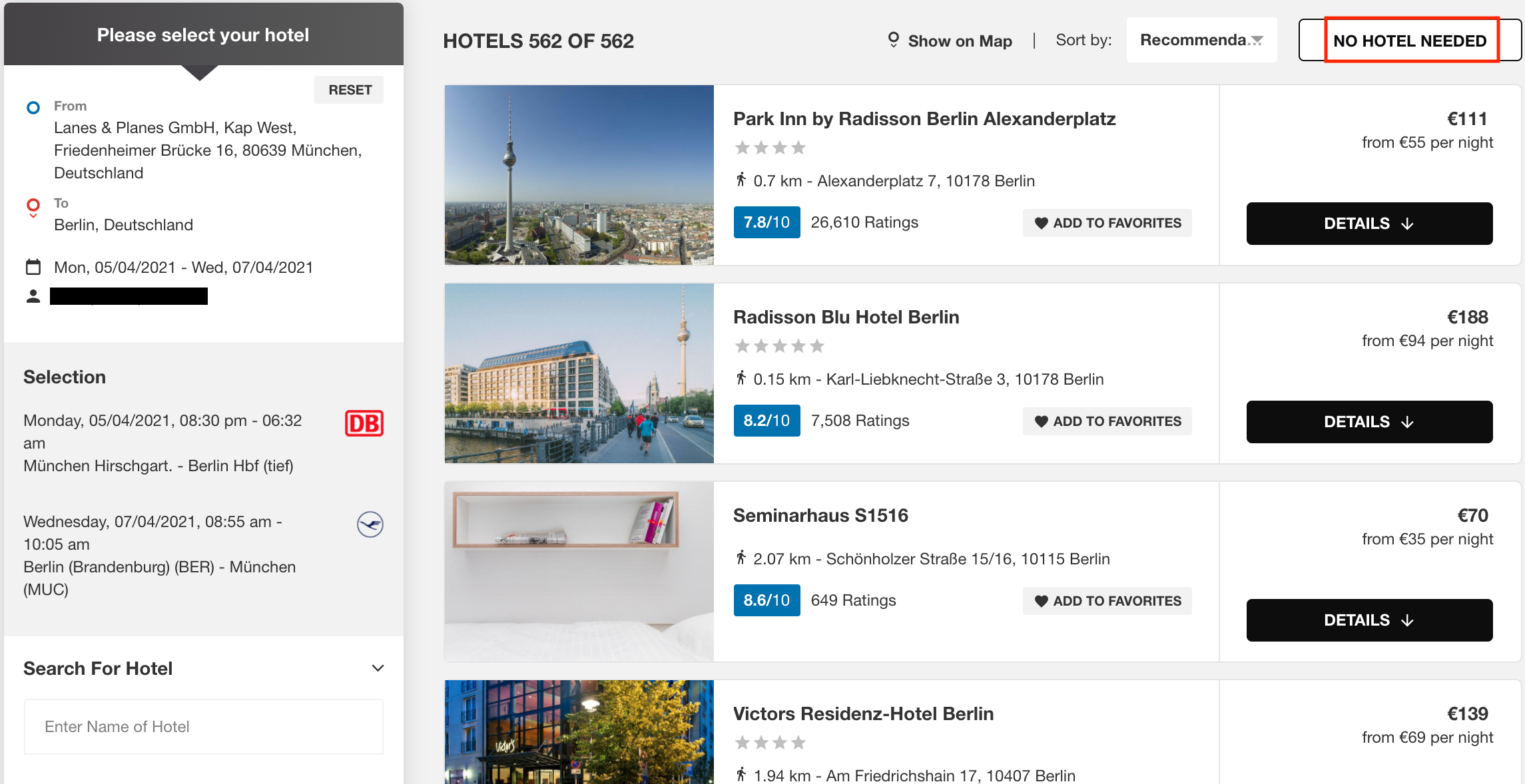Viewport: 1525px width, 784px height.
Task: Open Victors Residenz-Hotel Berlin title
Action: click(863, 713)
